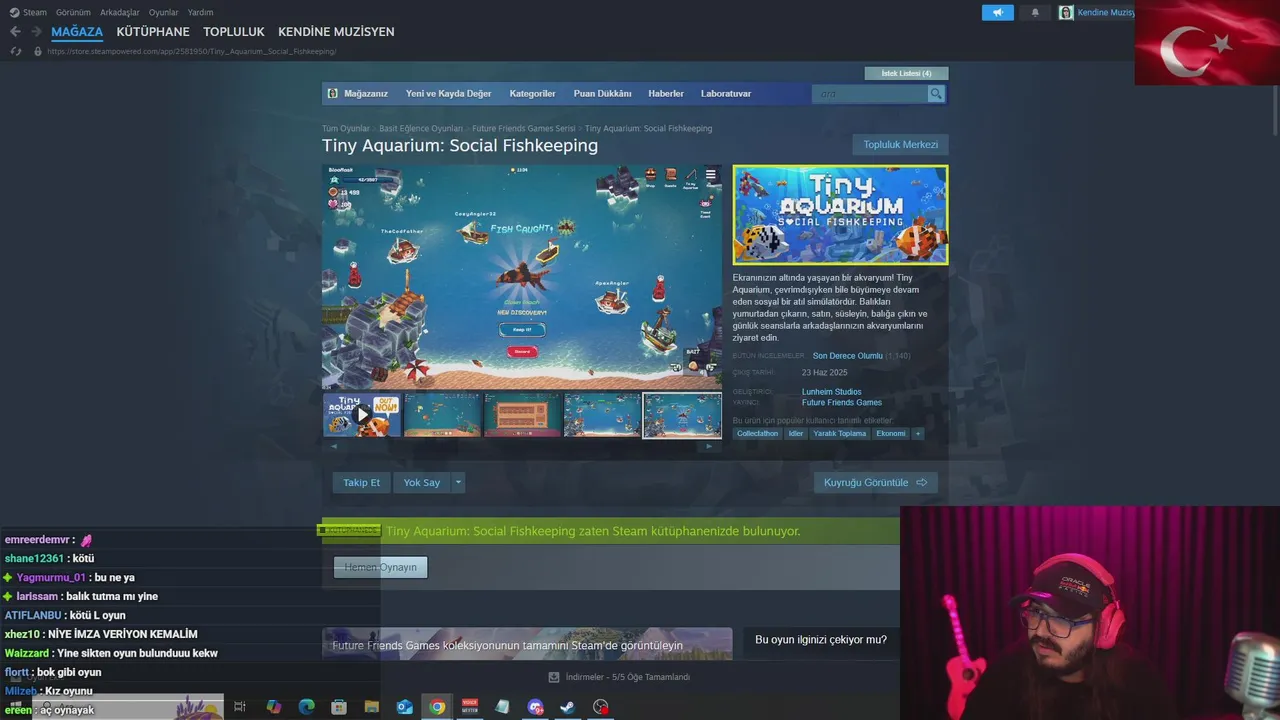Reload the Steam store page

15,51
